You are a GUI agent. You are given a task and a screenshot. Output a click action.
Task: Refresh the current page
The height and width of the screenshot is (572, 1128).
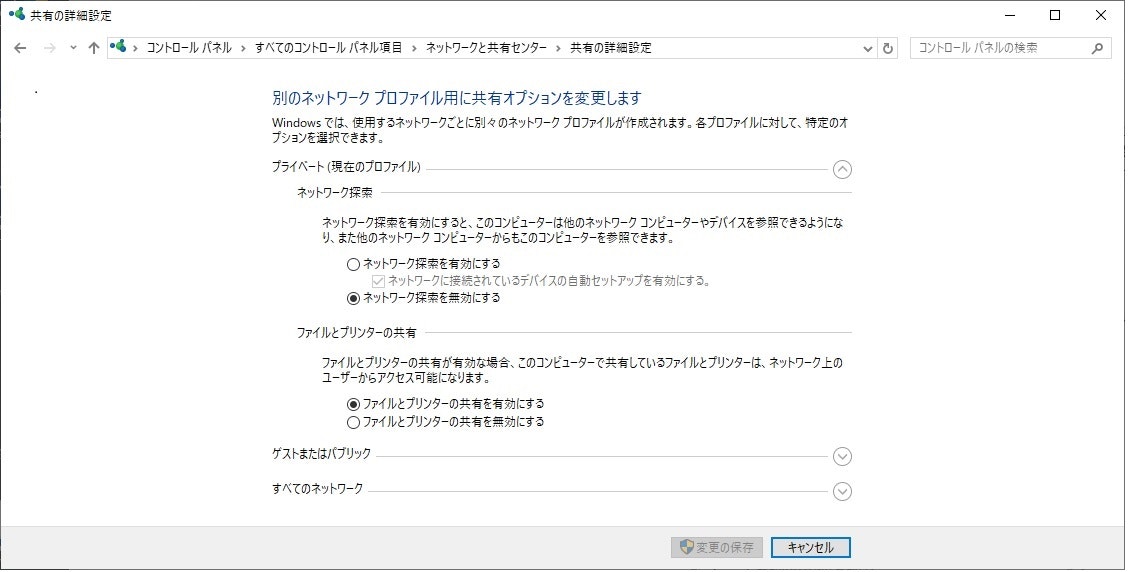point(888,48)
